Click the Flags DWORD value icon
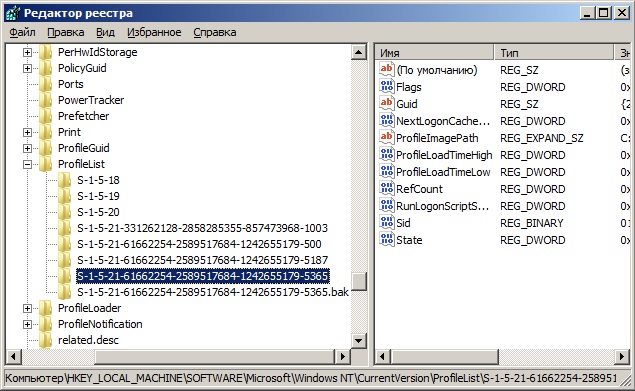The height and width of the screenshot is (391, 635). click(x=387, y=87)
